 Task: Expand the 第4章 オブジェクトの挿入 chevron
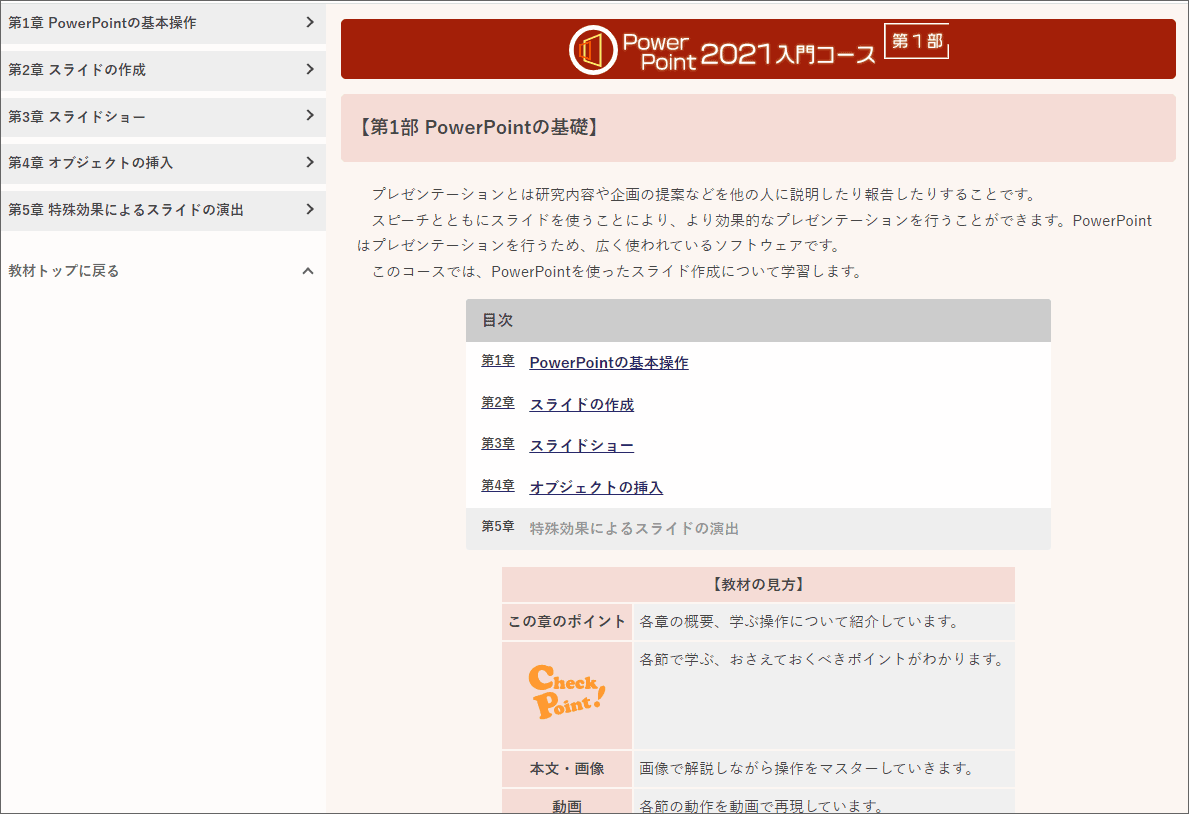click(x=309, y=162)
